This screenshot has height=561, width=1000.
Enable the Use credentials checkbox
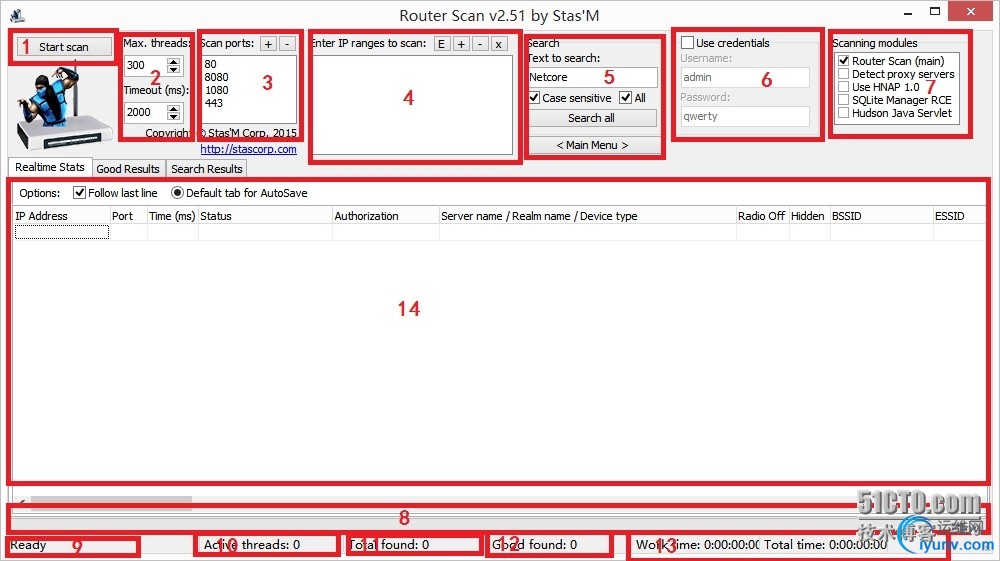click(x=688, y=43)
